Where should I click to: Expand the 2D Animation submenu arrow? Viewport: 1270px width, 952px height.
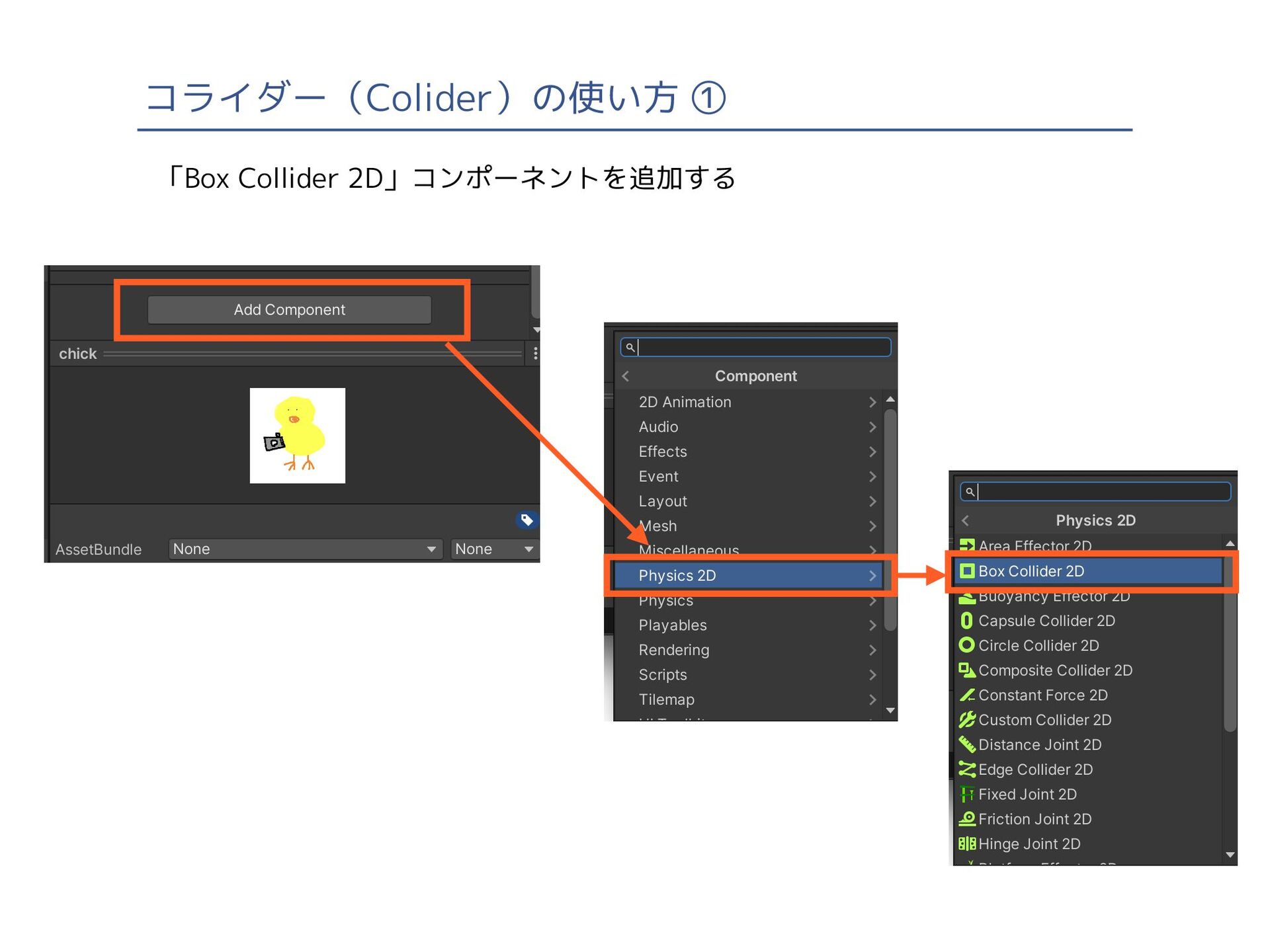(x=872, y=403)
